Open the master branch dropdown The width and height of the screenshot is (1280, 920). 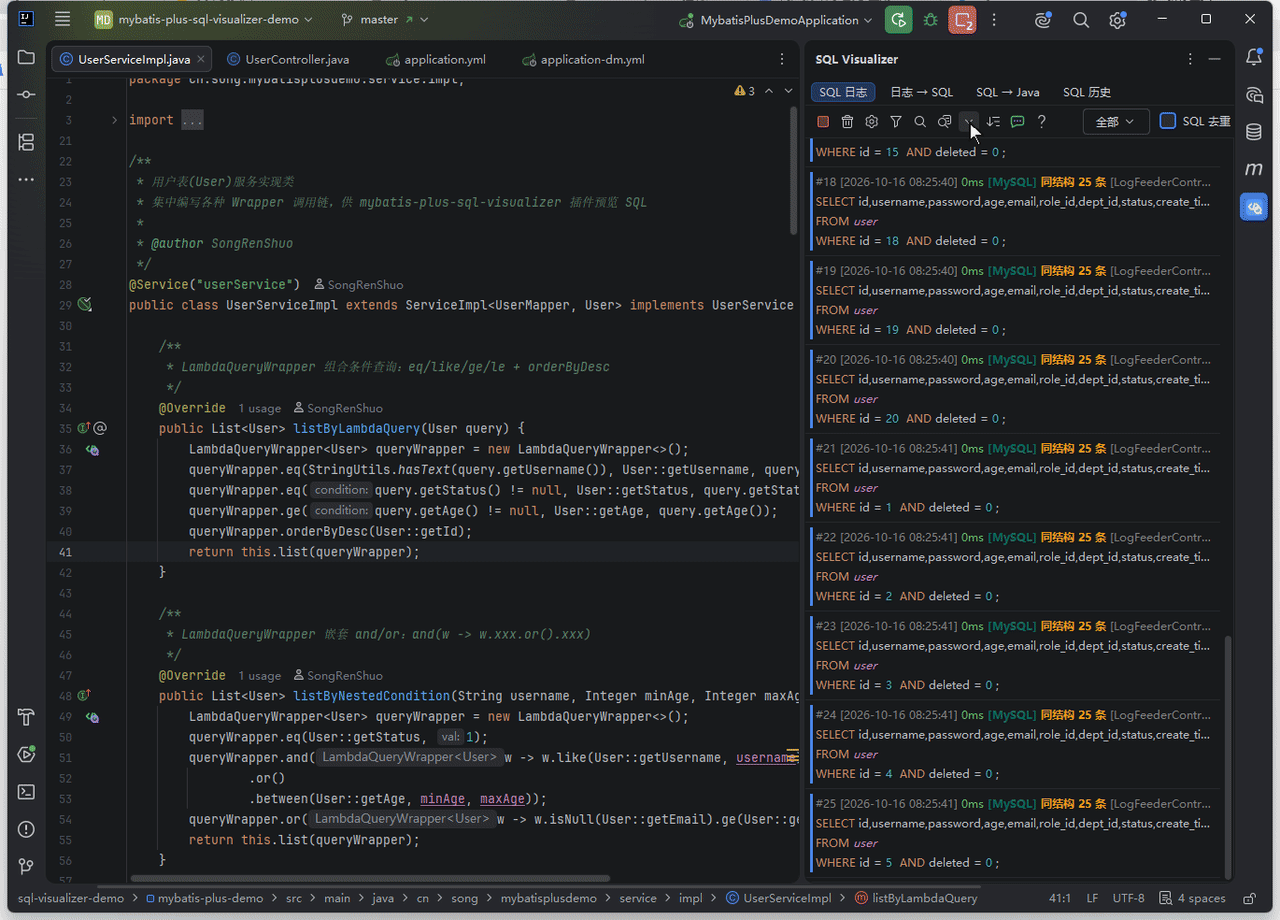(x=384, y=20)
